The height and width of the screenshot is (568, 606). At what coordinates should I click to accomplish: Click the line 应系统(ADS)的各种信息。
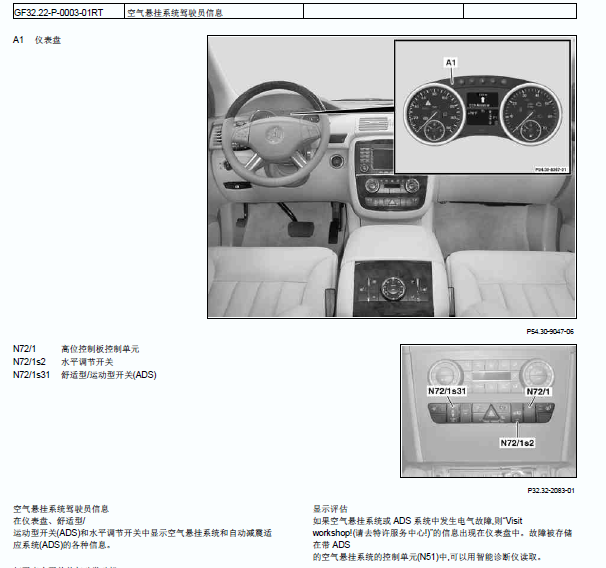click(62, 545)
